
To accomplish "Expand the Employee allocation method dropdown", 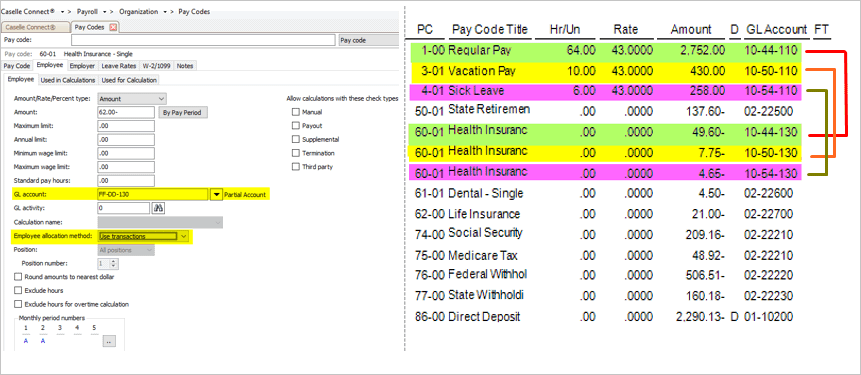I will (143, 236).
